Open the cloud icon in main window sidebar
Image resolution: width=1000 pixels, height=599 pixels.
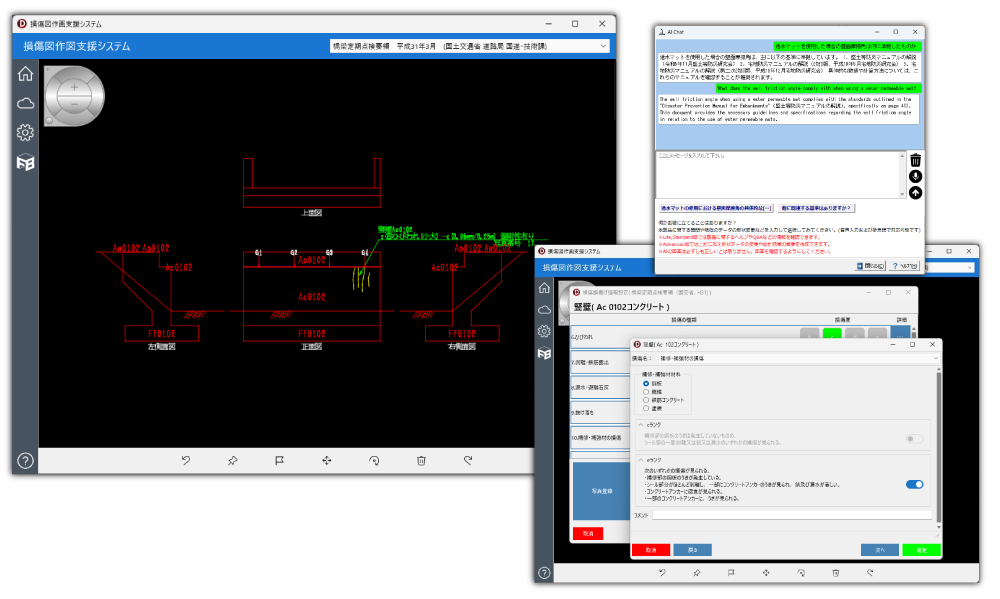click(x=26, y=103)
